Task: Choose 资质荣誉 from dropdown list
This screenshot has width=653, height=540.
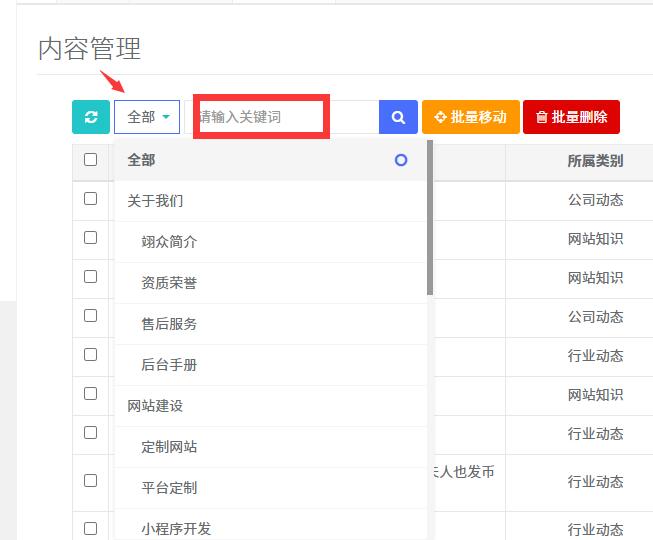Action: (x=169, y=283)
